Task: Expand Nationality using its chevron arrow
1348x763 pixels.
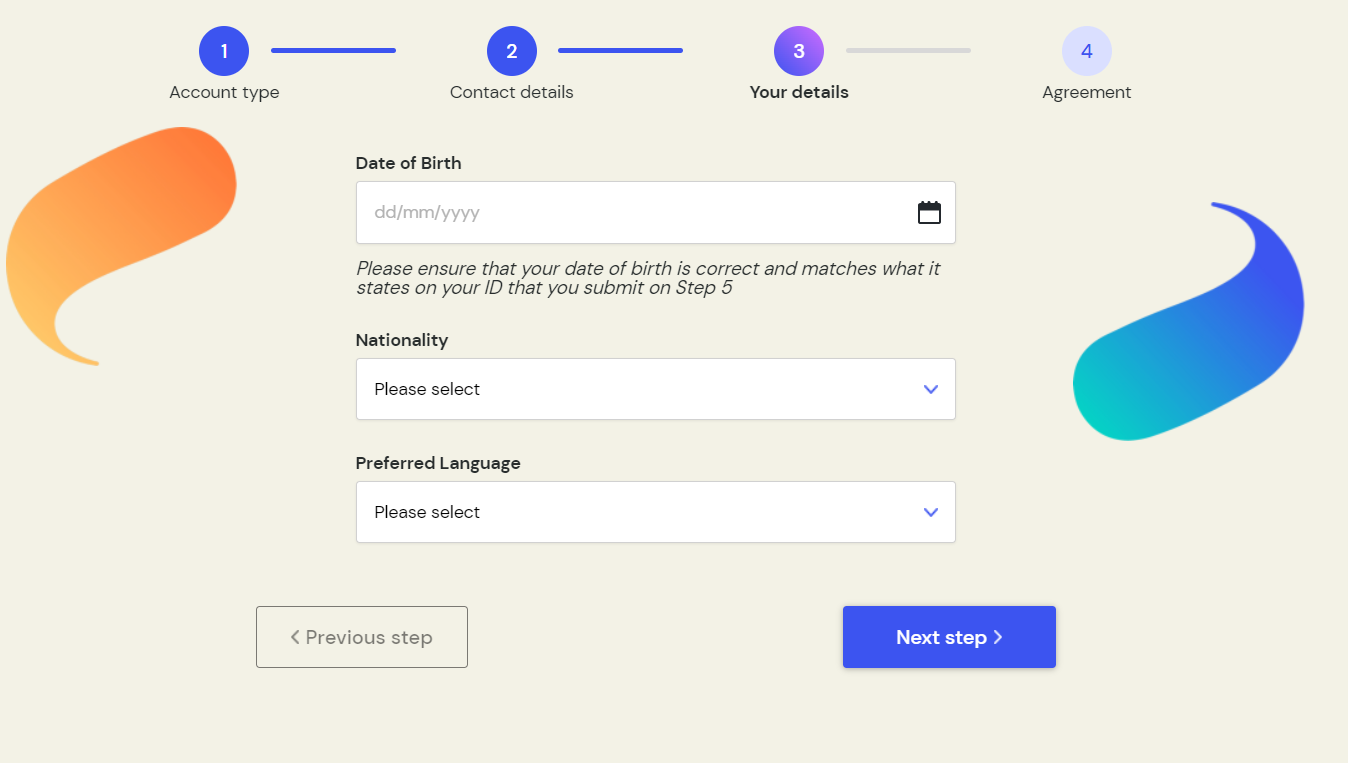Action: click(931, 389)
